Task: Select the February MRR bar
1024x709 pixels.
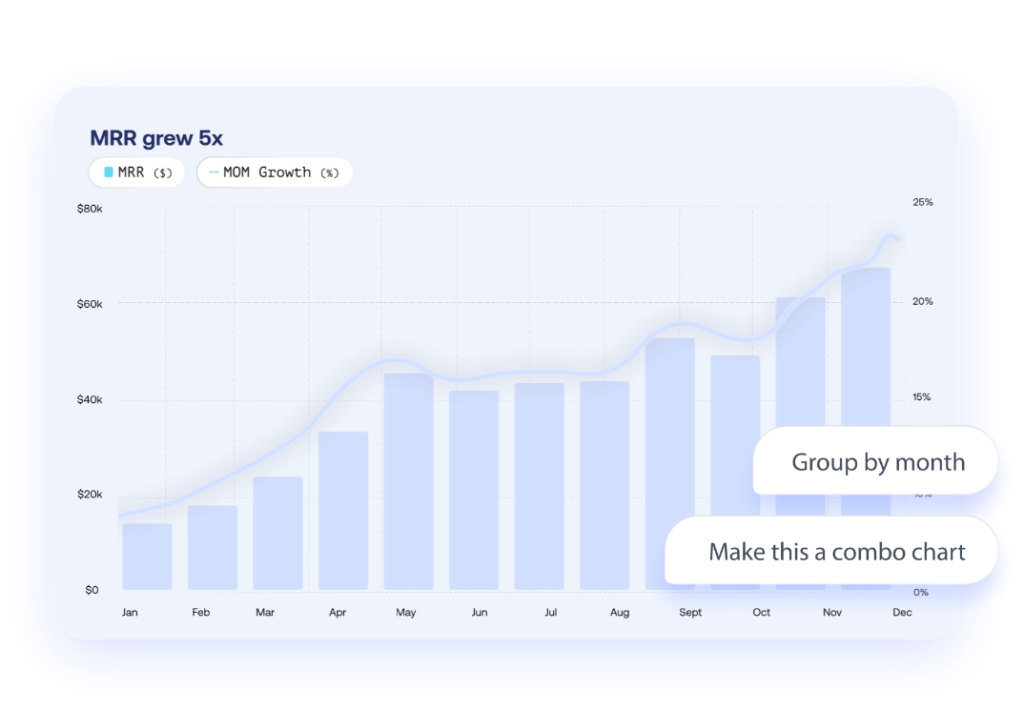Action: coord(212,547)
